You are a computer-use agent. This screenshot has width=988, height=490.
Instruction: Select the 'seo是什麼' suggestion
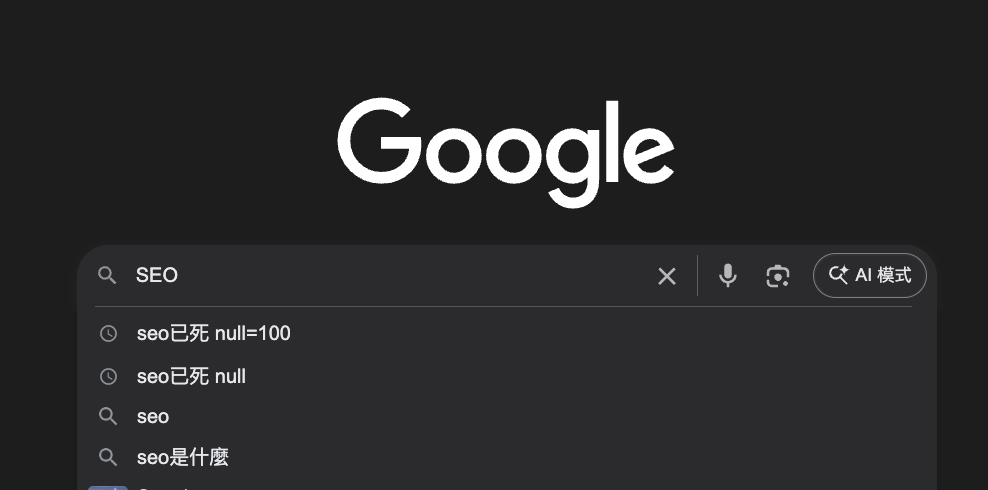click(183, 458)
